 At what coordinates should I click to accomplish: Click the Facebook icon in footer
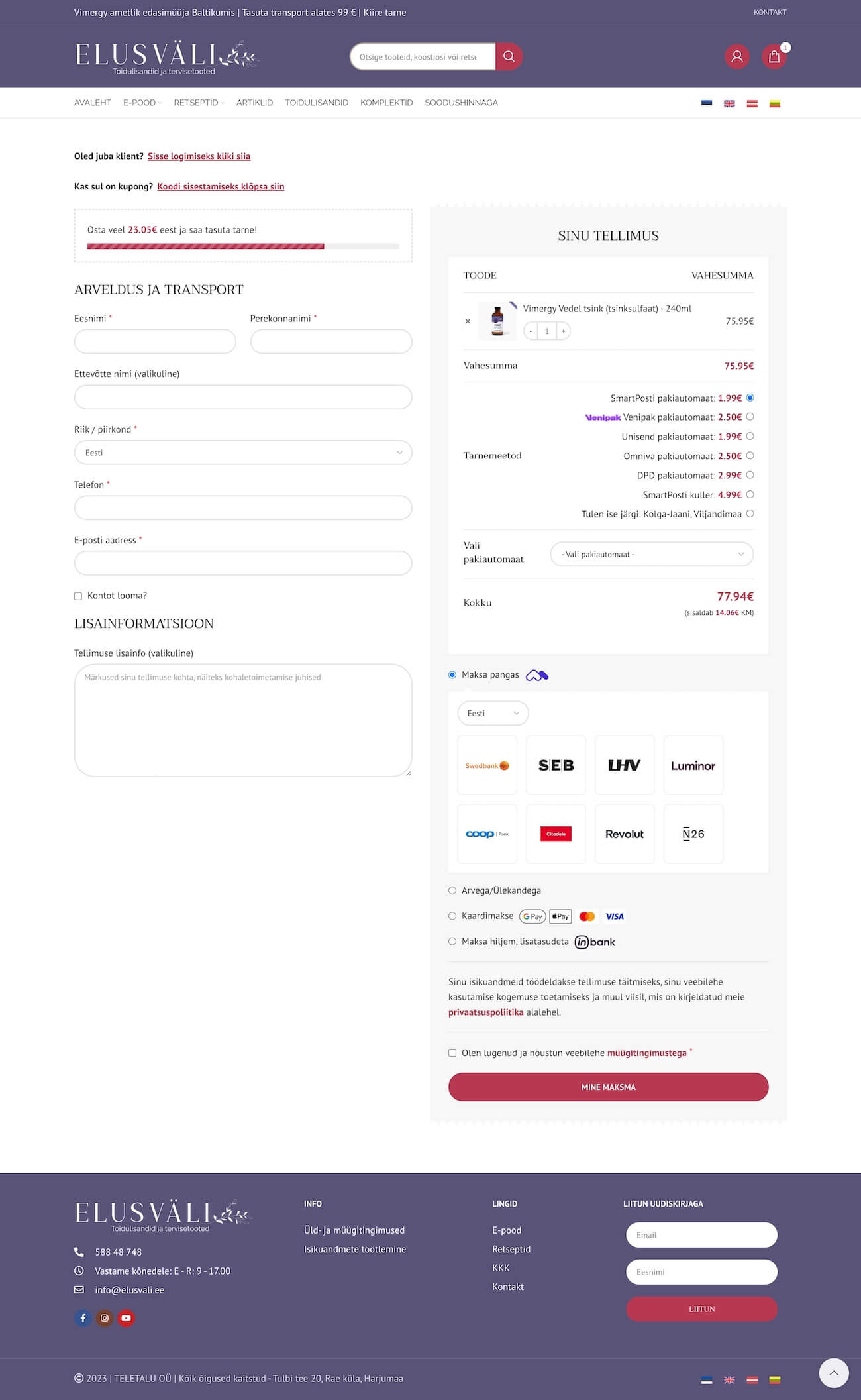pos(83,1318)
